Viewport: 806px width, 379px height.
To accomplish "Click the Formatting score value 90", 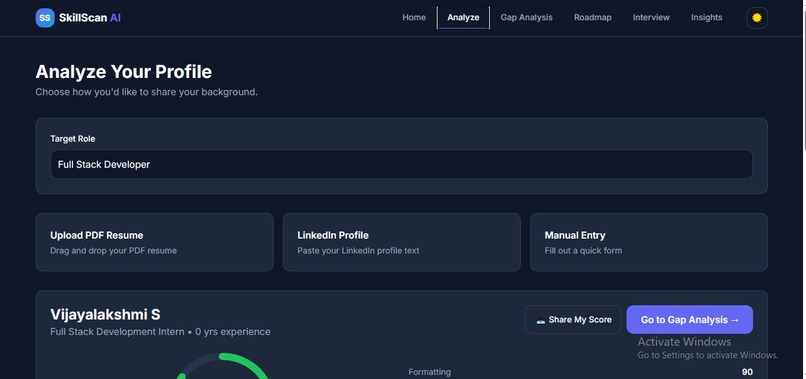I will click(x=747, y=372).
